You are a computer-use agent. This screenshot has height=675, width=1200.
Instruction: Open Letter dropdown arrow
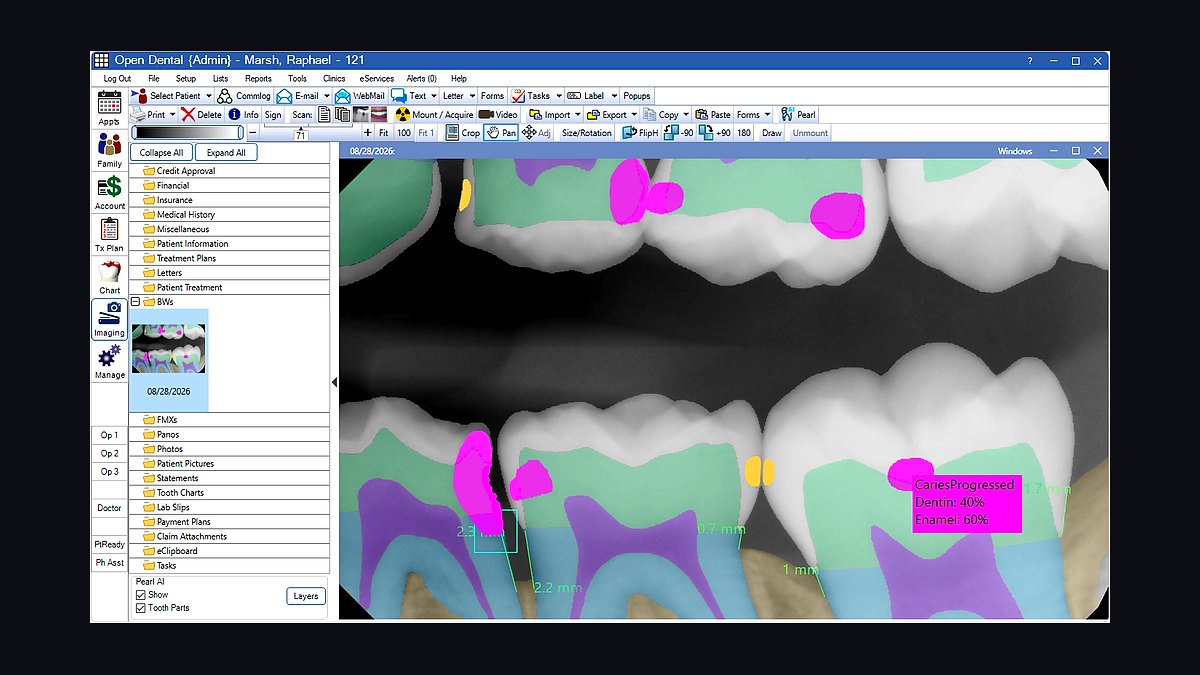pos(472,96)
